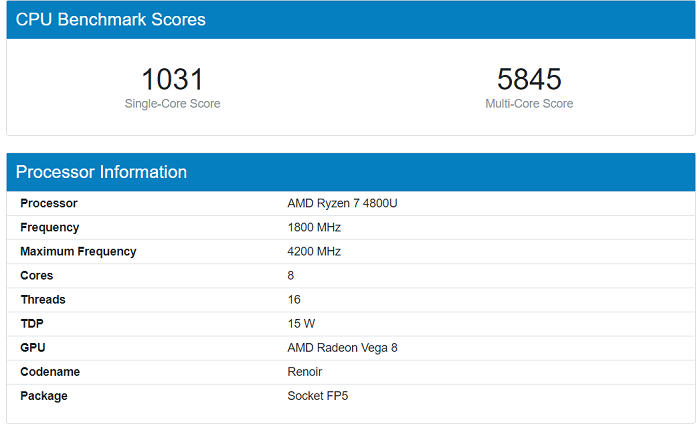The height and width of the screenshot is (424, 700).
Task: Select the Cores row label
Action: 37,276
